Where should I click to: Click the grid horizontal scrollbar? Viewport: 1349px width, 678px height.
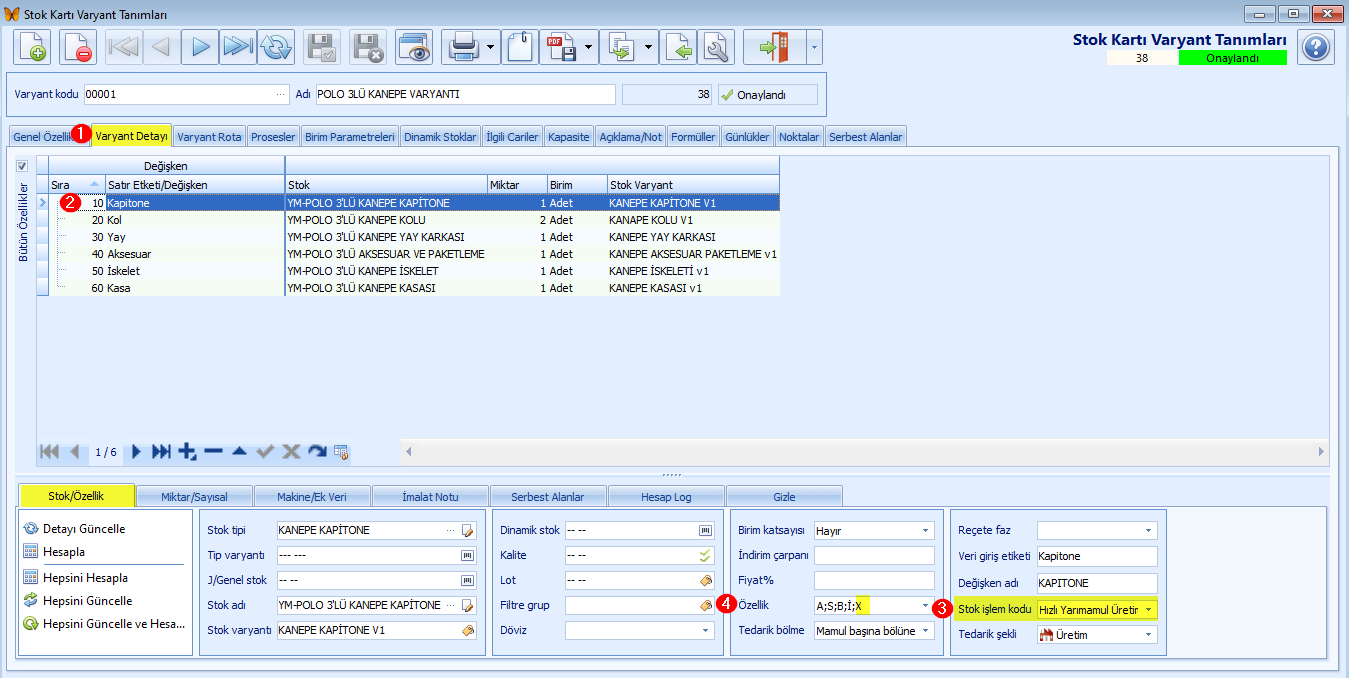pyautogui.click(x=865, y=452)
